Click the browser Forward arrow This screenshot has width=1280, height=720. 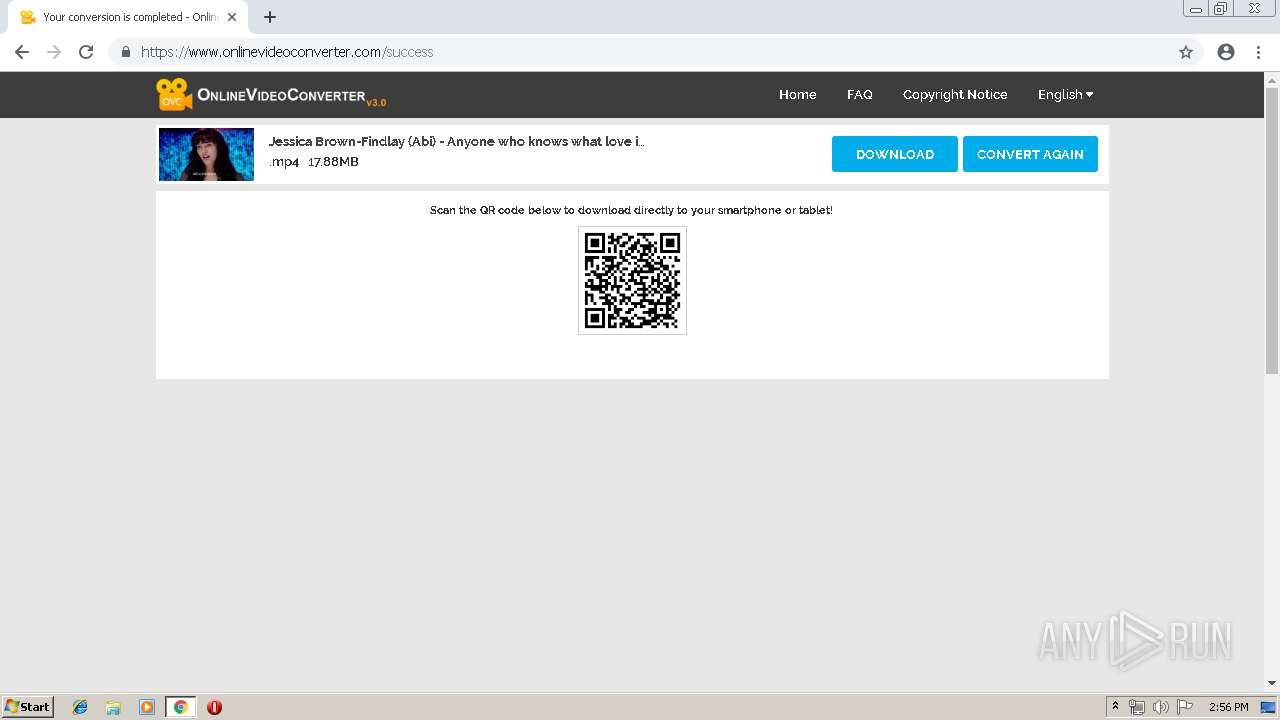click(54, 52)
